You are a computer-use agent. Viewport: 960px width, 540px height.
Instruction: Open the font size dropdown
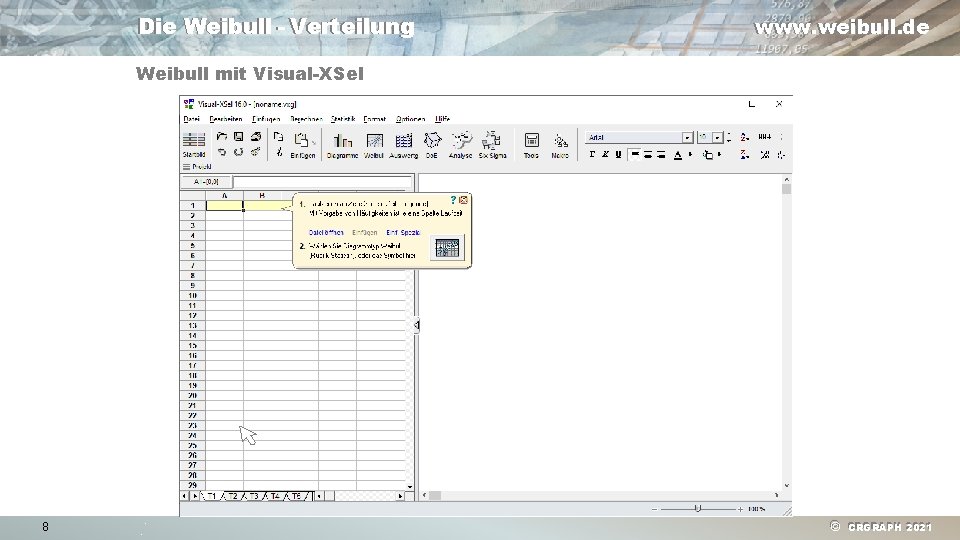click(x=718, y=138)
